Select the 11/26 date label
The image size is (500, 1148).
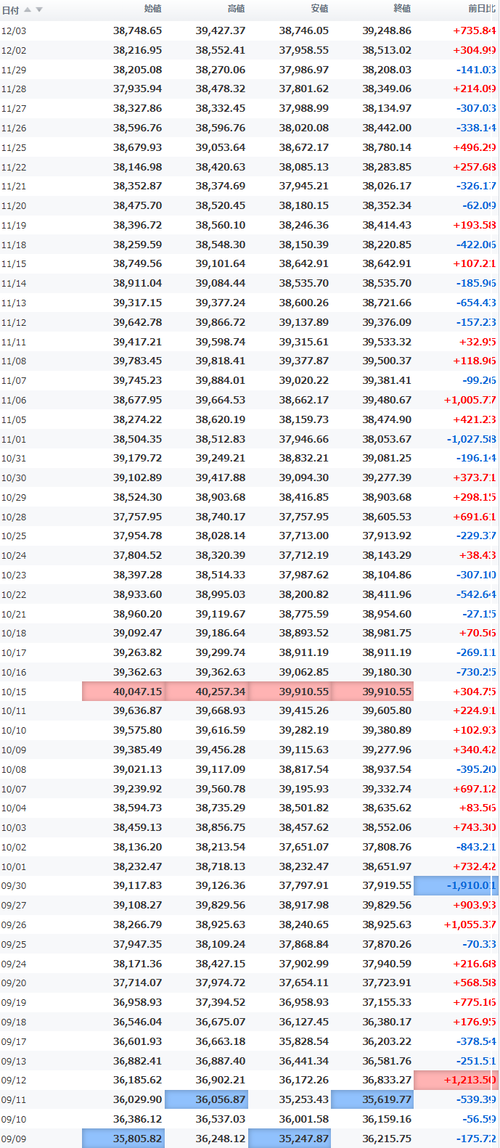(x=13, y=127)
